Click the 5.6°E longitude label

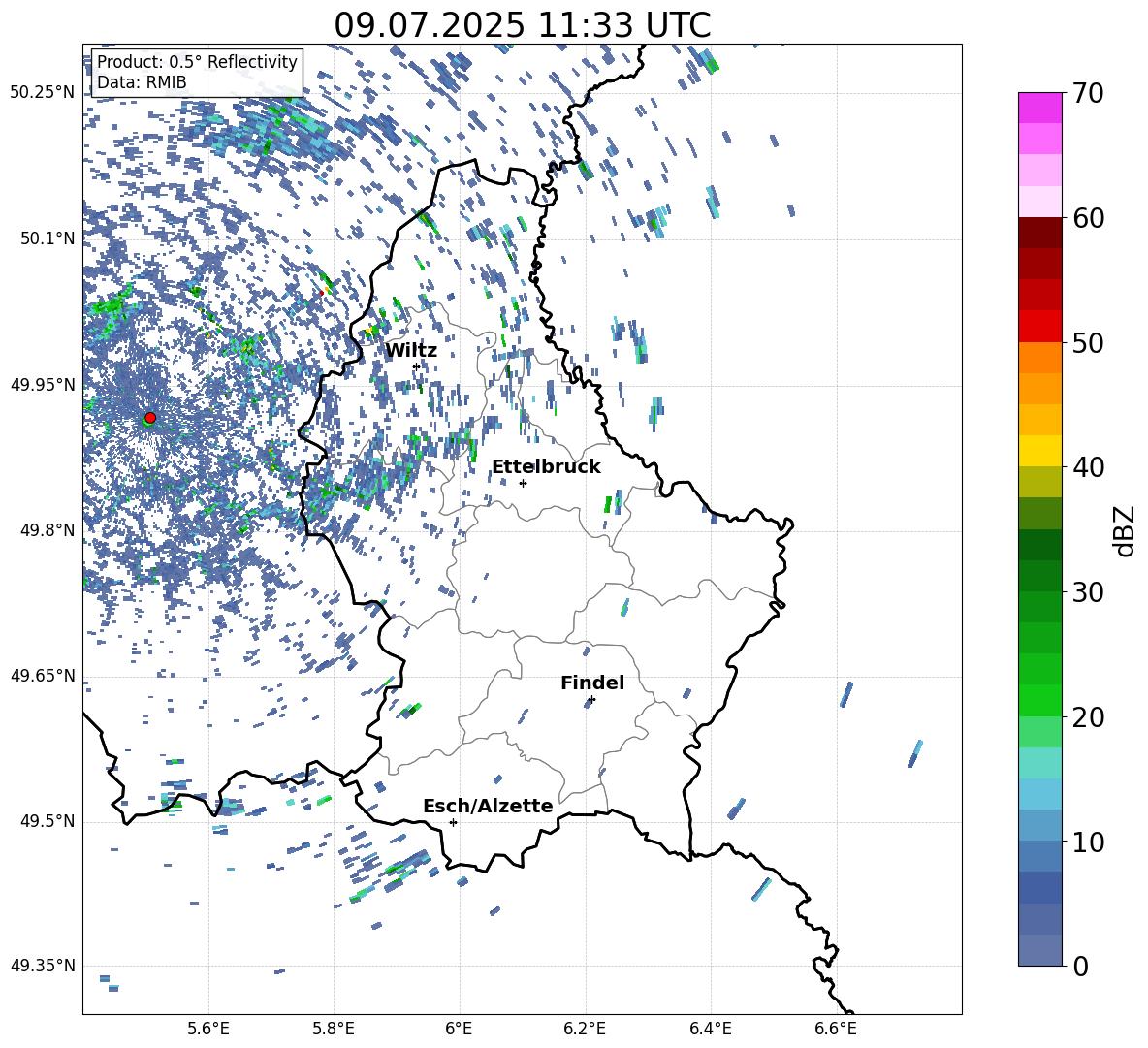[x=208, y=1029]
